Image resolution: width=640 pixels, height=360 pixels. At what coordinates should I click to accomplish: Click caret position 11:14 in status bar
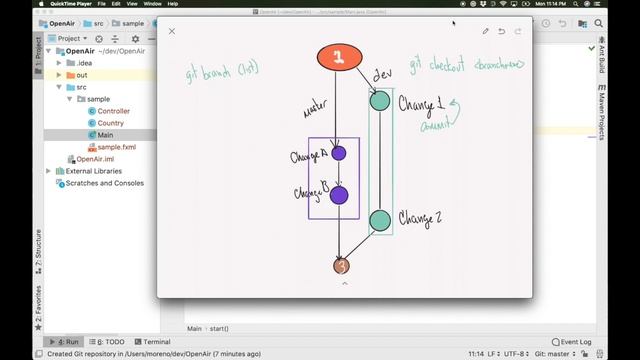click(476, 354)
